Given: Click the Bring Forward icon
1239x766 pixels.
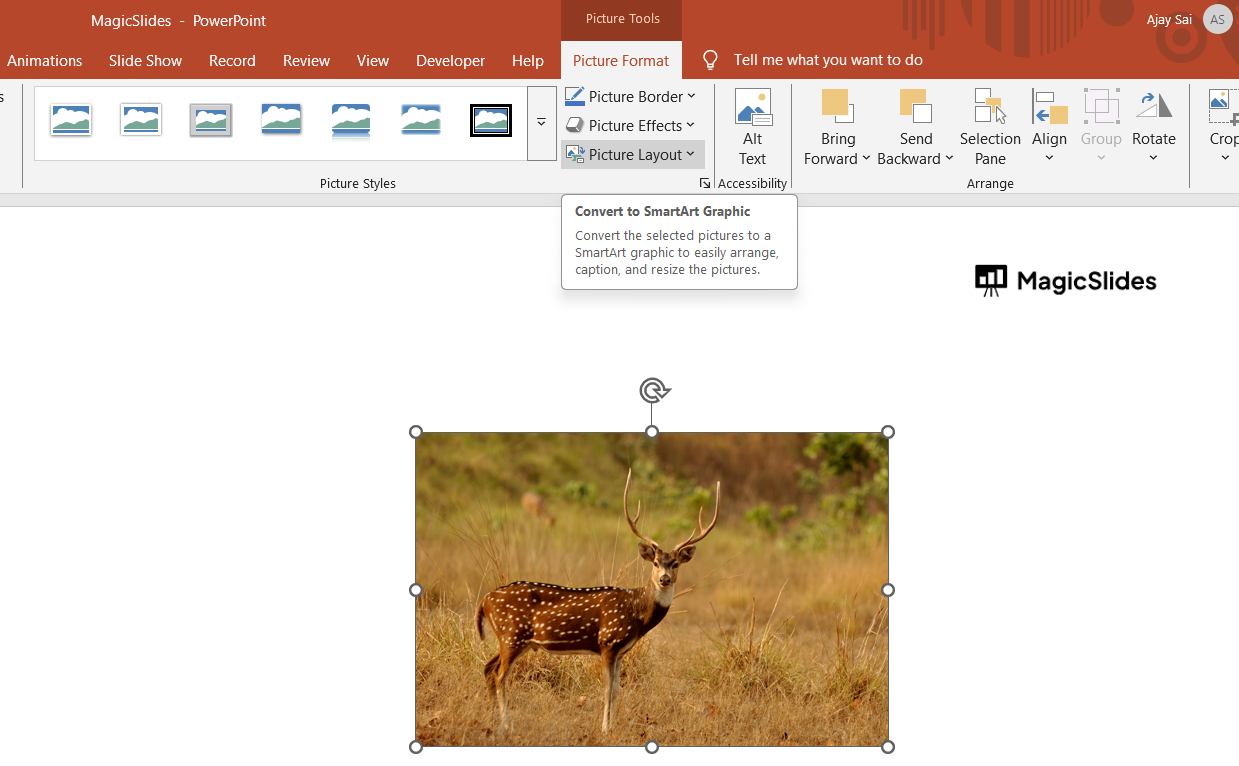Looking at the screenshot, I should tap(836, 106).
